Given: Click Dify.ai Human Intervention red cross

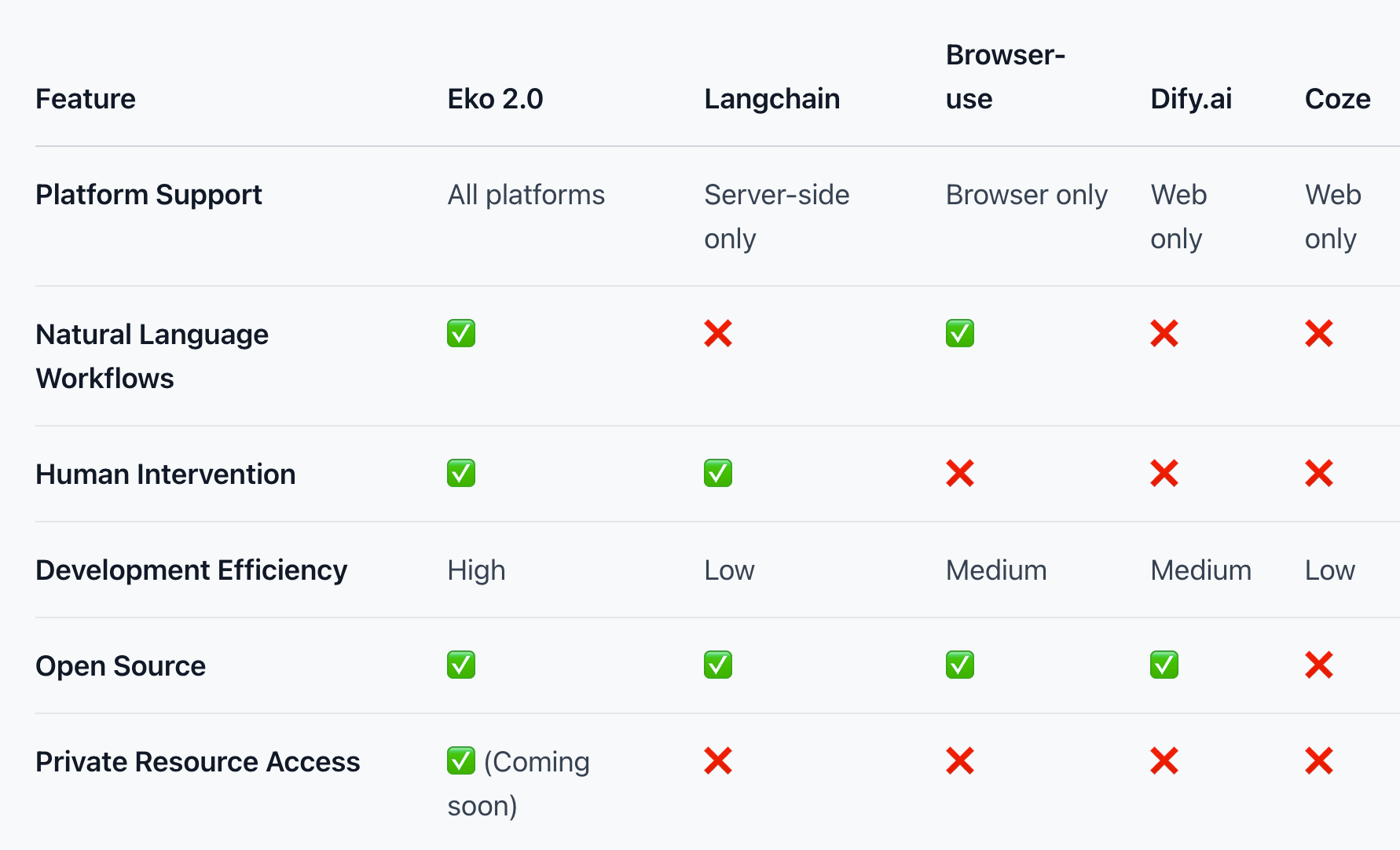Looking at the screenshot, I should click(x=1164, y=473).
